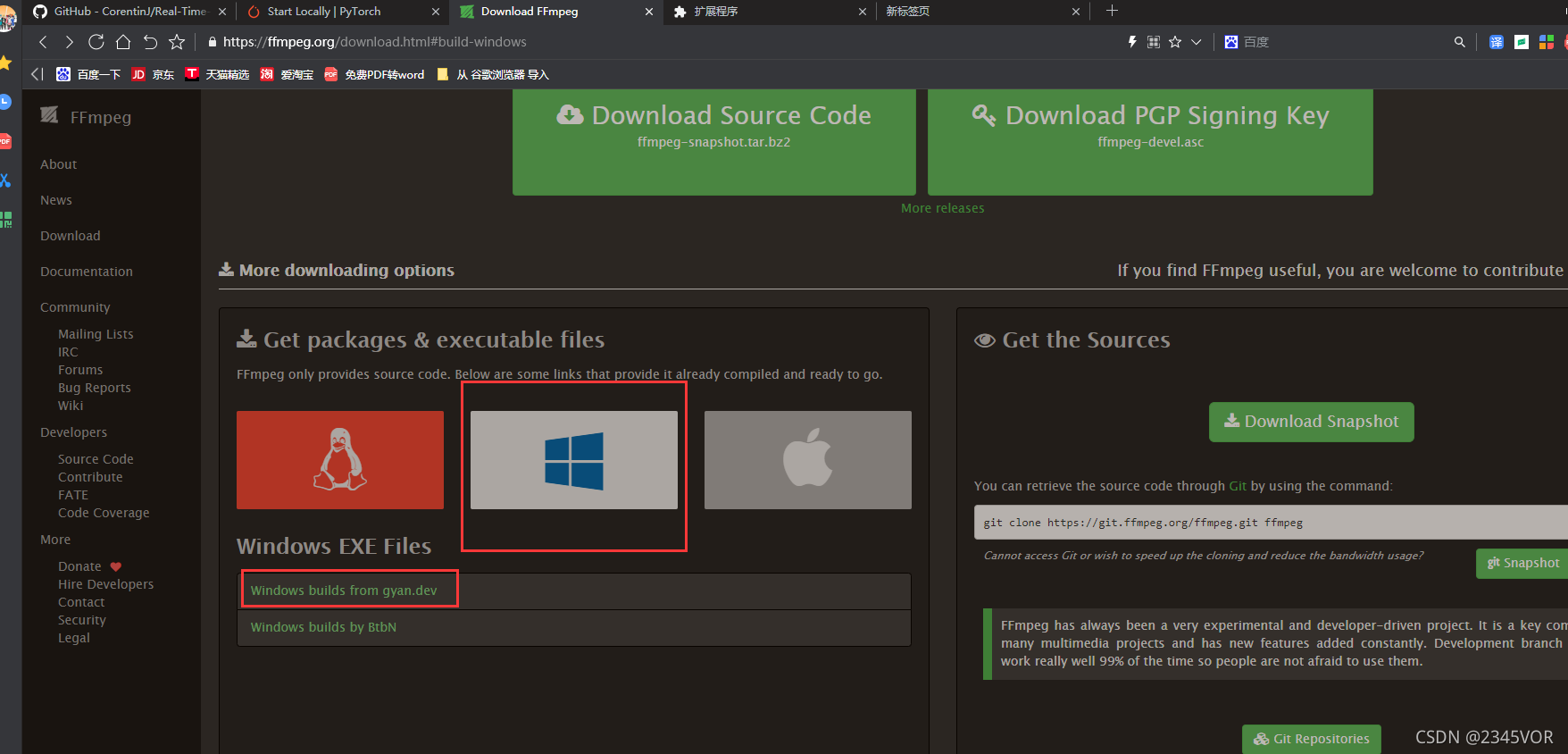Go back with the browser back arrow

point(43,42)
